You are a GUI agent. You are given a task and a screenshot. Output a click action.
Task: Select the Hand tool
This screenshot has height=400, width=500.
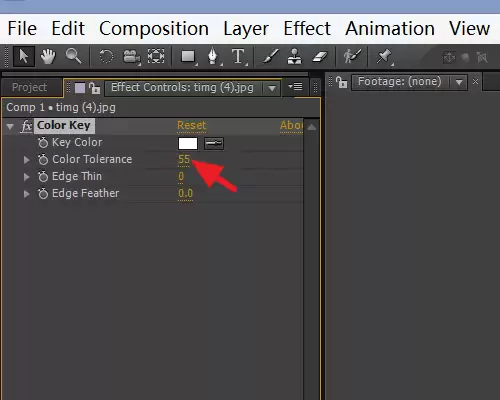[48, 56]
